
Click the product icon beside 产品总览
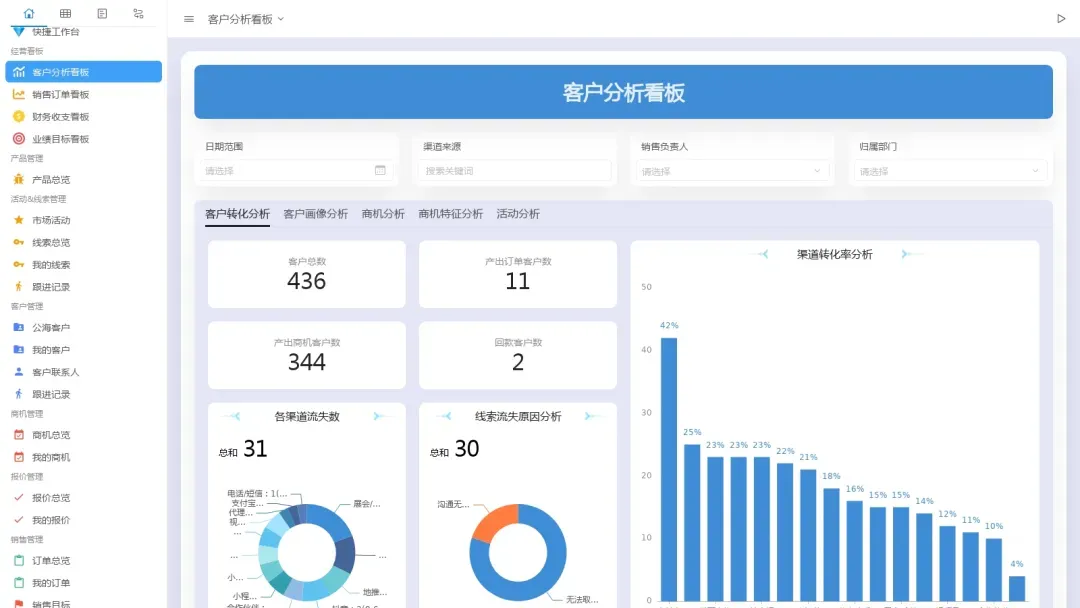pyautogui.click(x=19, y=179)
